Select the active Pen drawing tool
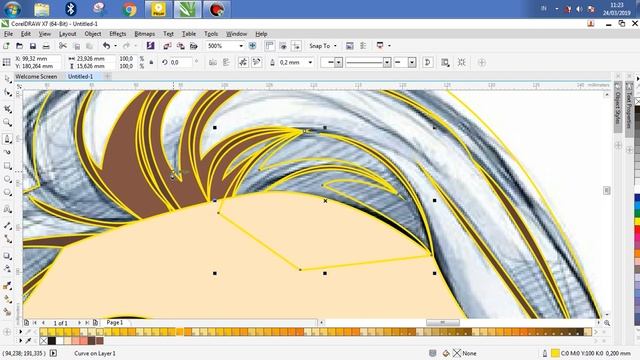 tap(7, 139)
